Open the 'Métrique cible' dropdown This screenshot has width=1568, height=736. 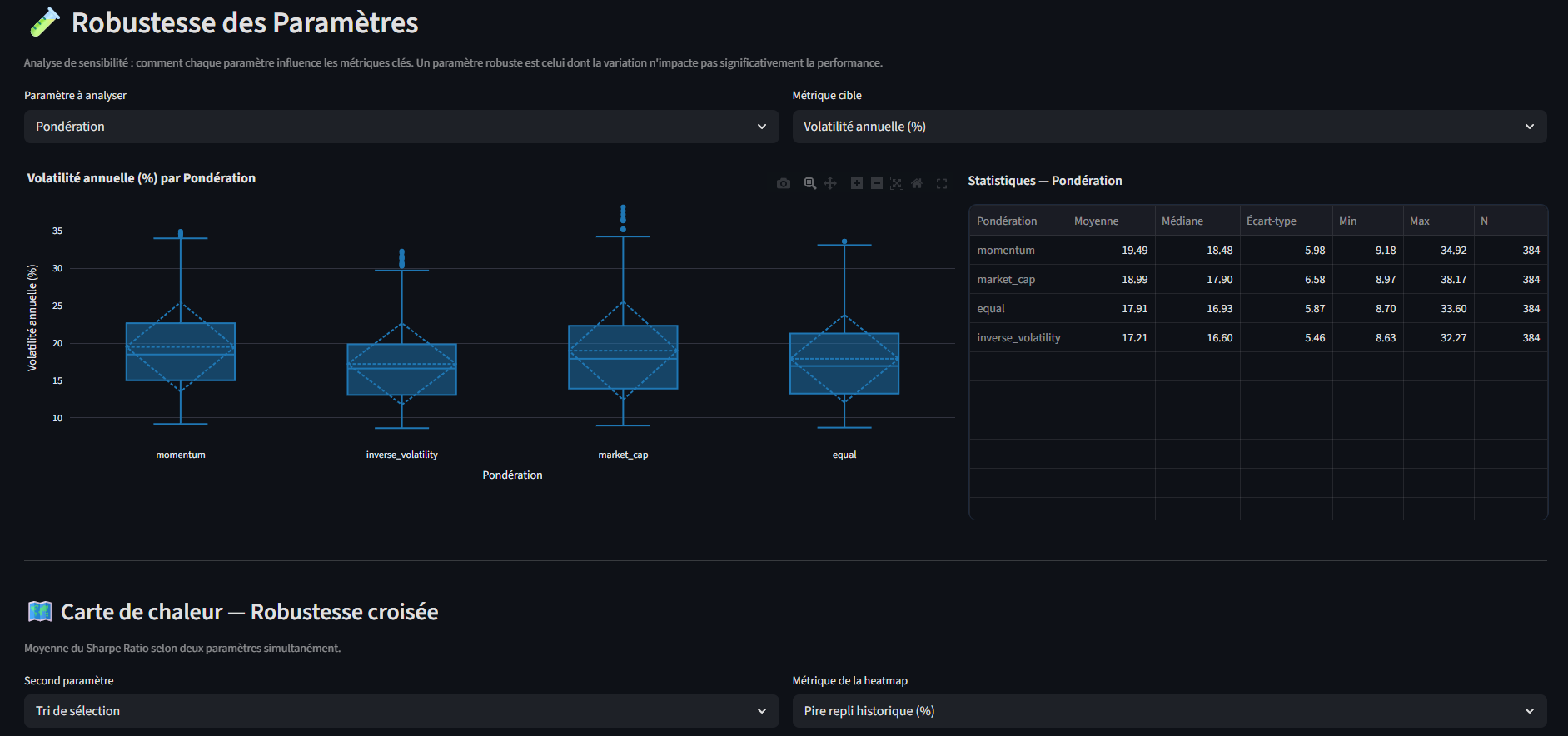click(1168, 127)
